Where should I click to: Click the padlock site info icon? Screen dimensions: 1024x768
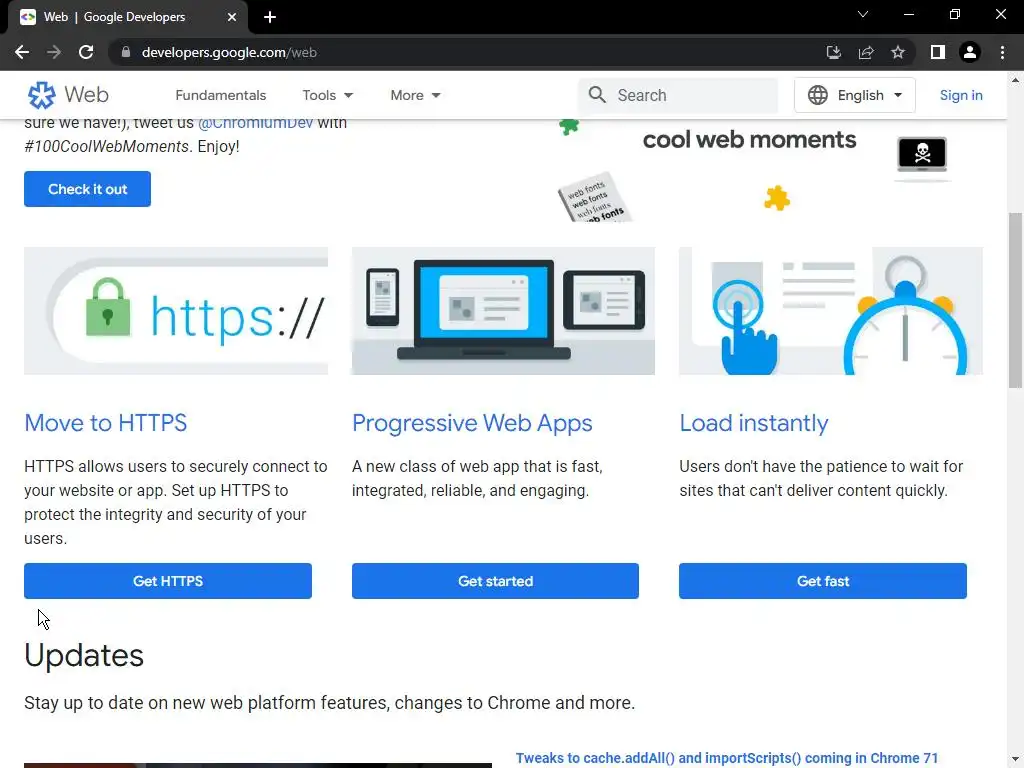click(126, 52)
